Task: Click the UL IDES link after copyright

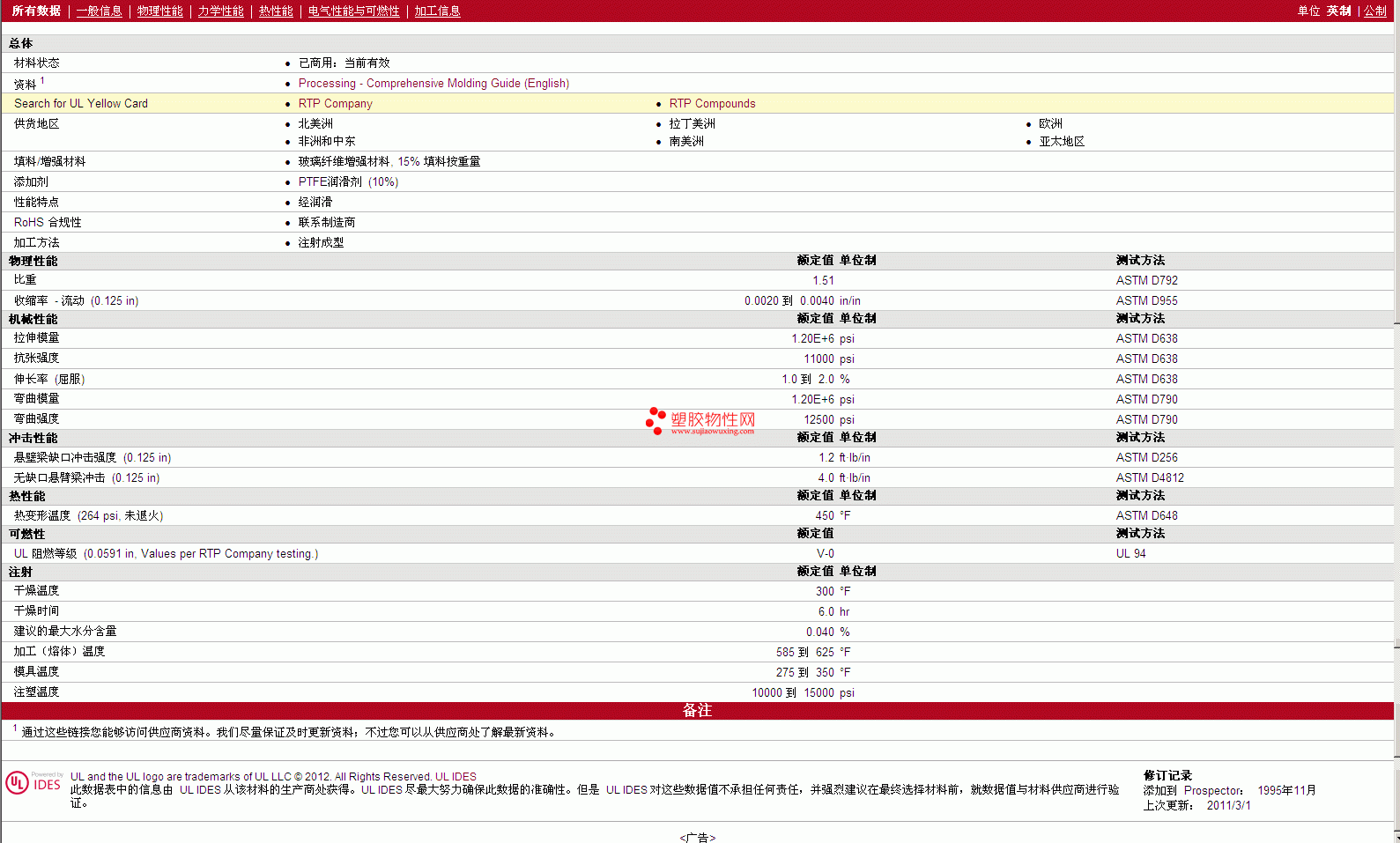Action: [456, 777]
